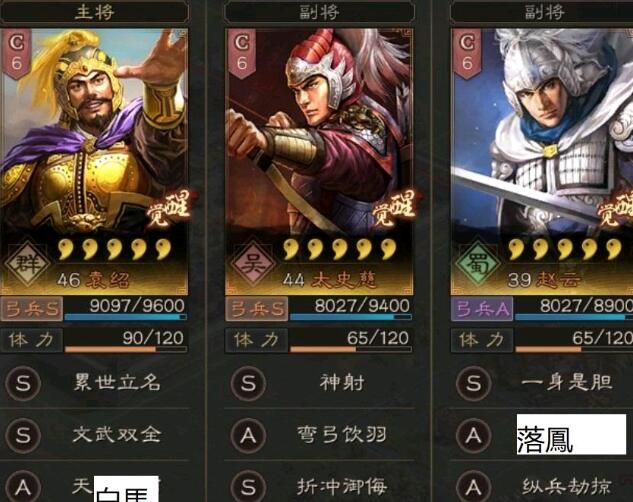Open the 折冲御侮 skill
Image resolution: width=633 pixels, height=502 pixels.
point(342,487)
